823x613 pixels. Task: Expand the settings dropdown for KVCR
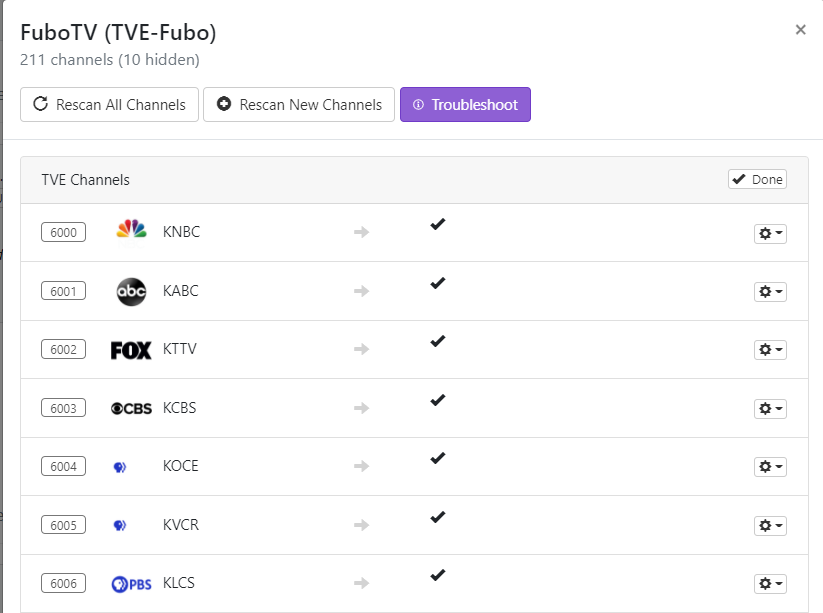(x=770, y=526)
